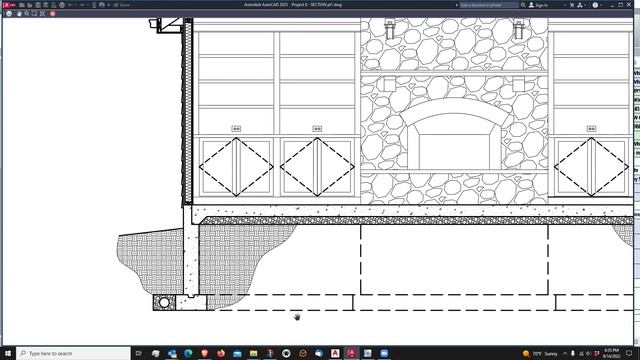Switch to the red AutoCAD taskbar icon
The height and width of the screenshot is (360, 640).
point(351,353)
